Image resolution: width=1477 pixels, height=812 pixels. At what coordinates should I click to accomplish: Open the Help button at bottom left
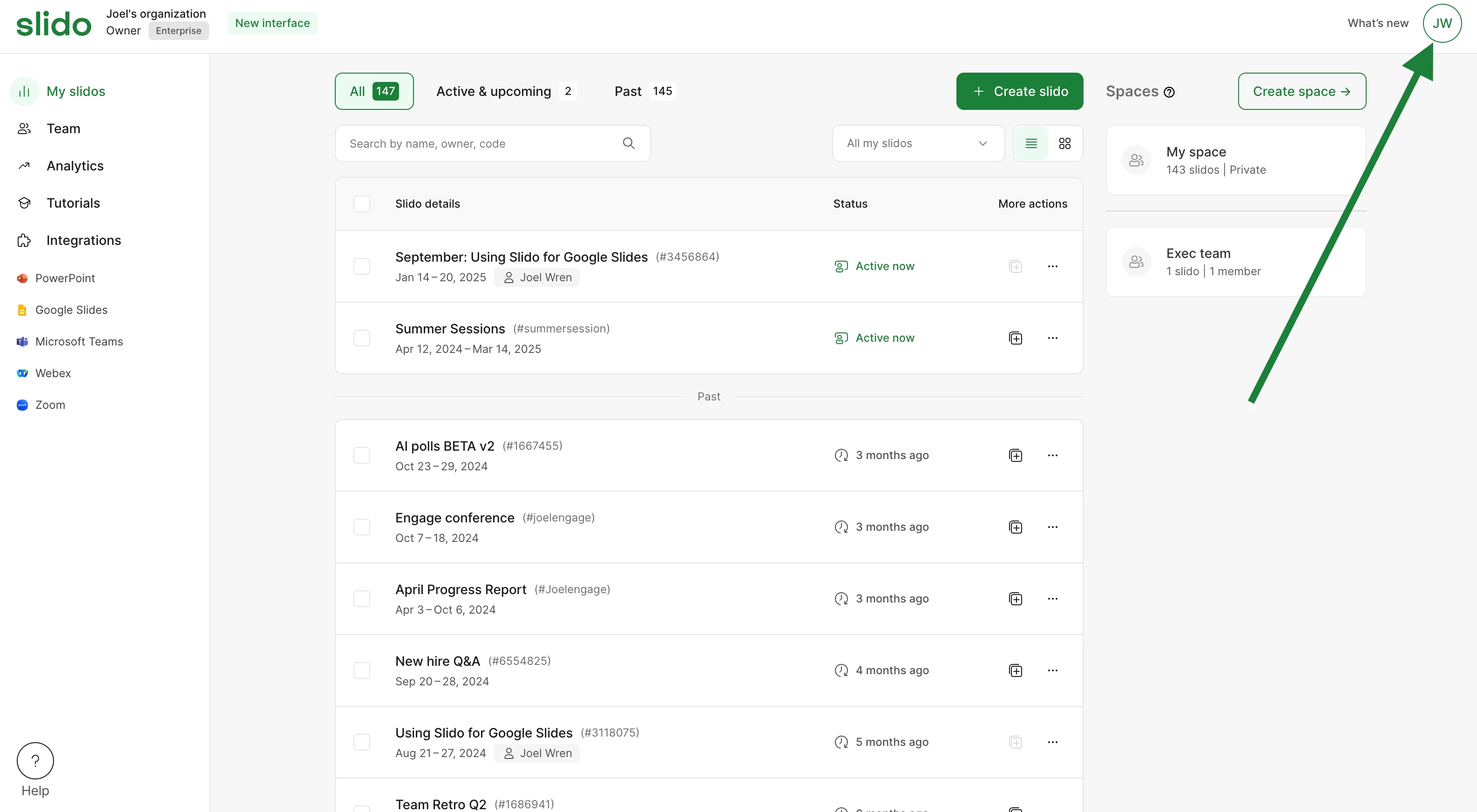pyautogui.click(x=35, y=760)
